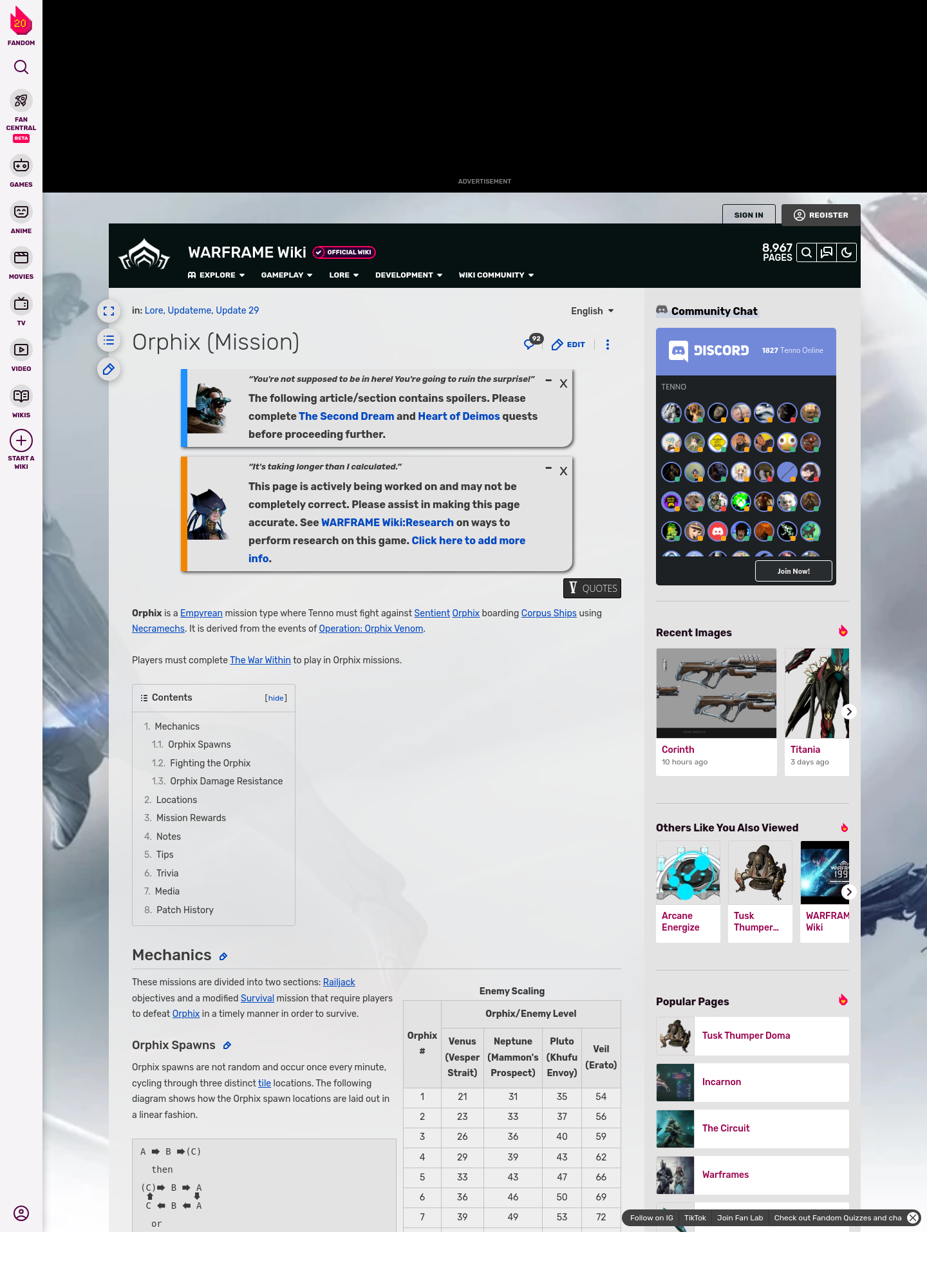Open the English language dropdown
The image size is (927, 1288).
[x=592, y=311]
